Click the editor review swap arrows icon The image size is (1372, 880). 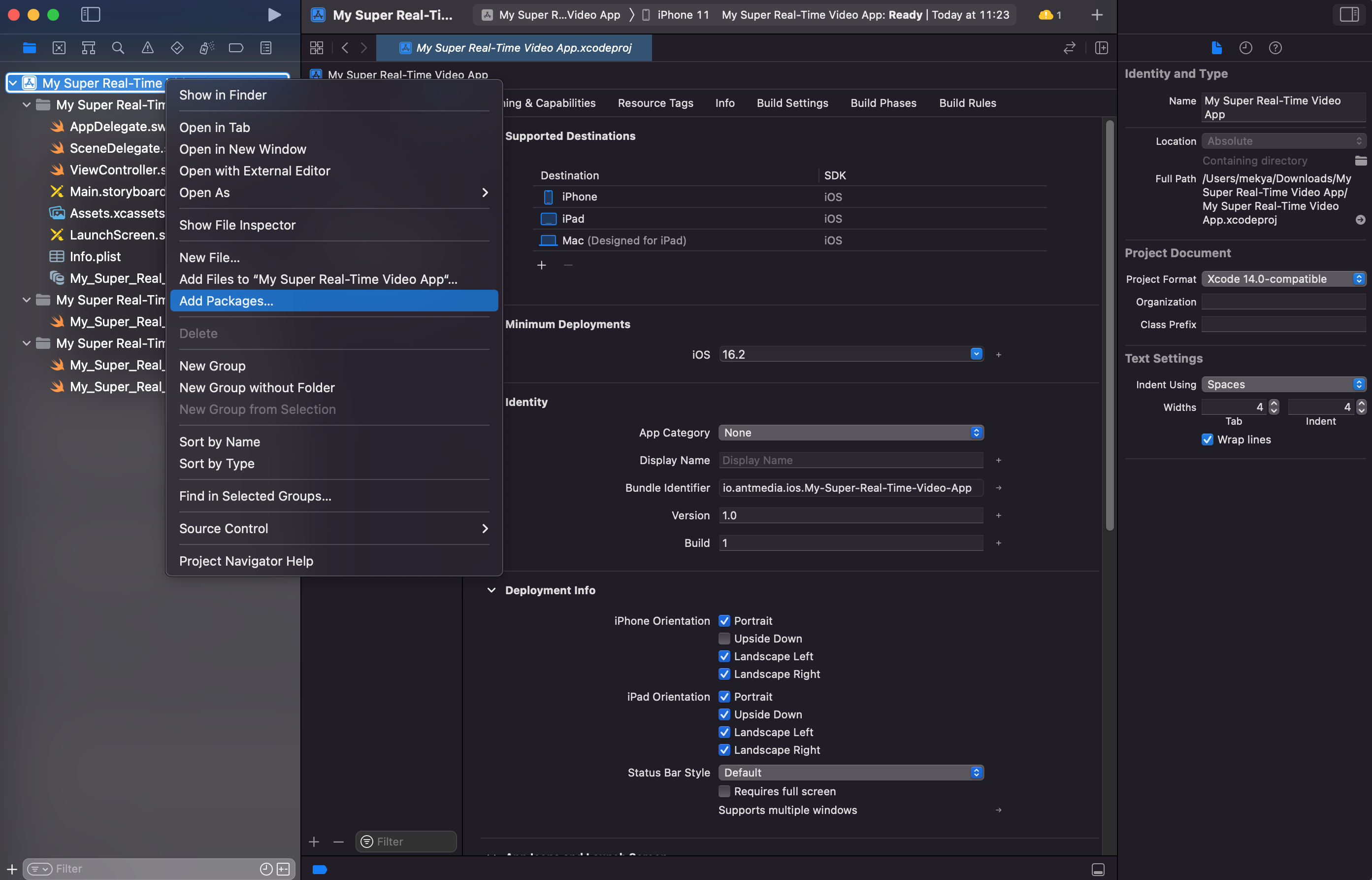click(1070, 48)
